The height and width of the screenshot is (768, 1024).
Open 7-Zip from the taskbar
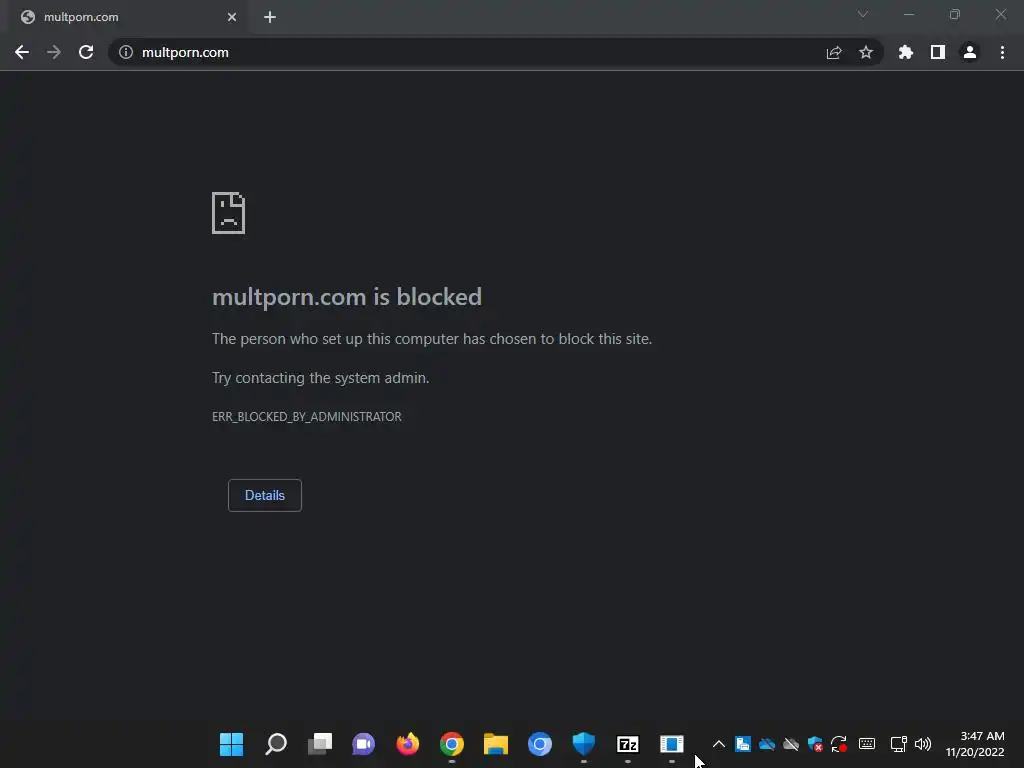point(628,744)
